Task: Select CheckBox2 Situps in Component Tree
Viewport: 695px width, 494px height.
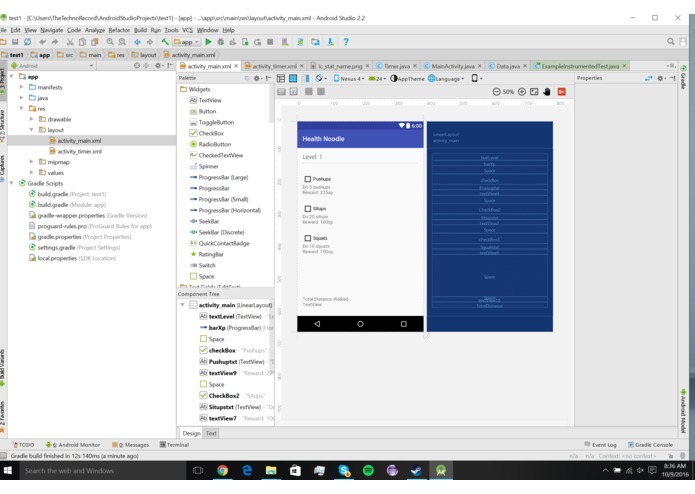Action: pyautogui.click(x=232, y=396)
